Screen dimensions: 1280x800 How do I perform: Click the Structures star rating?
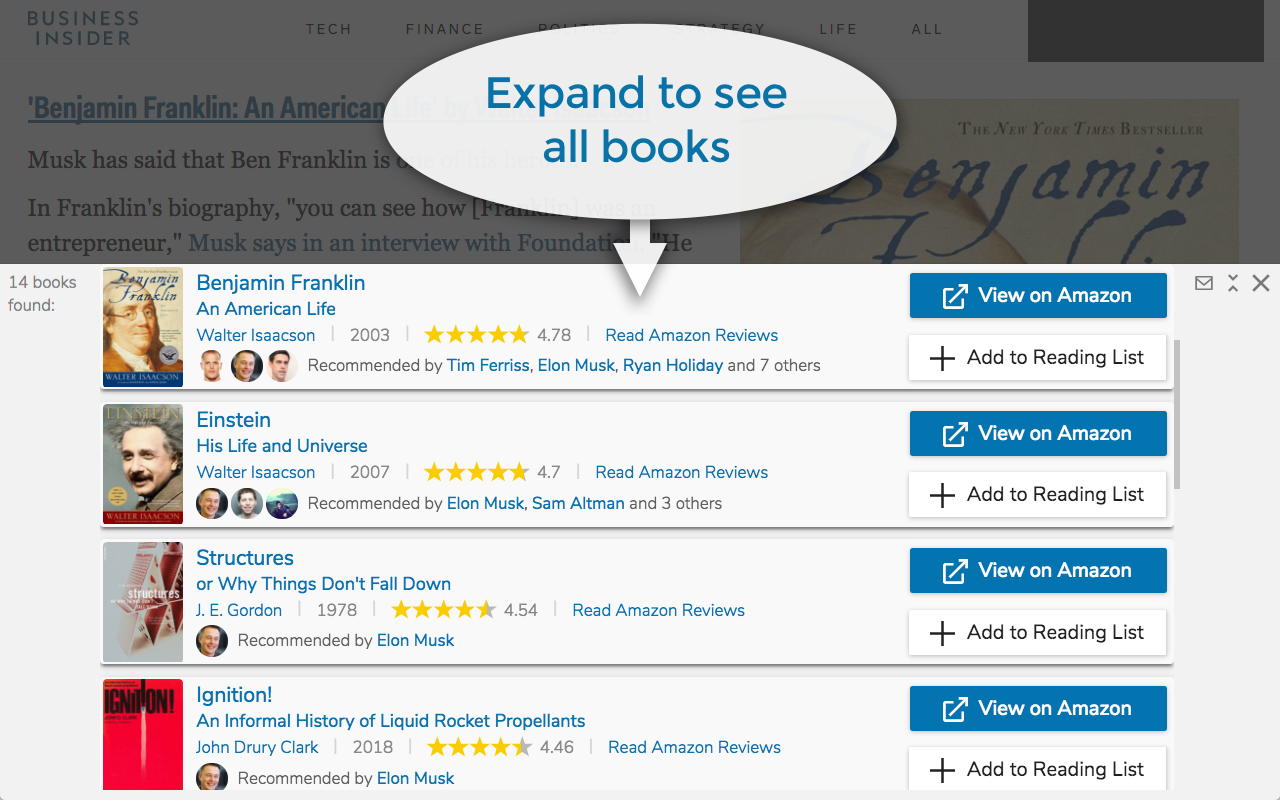pos(444,608)
